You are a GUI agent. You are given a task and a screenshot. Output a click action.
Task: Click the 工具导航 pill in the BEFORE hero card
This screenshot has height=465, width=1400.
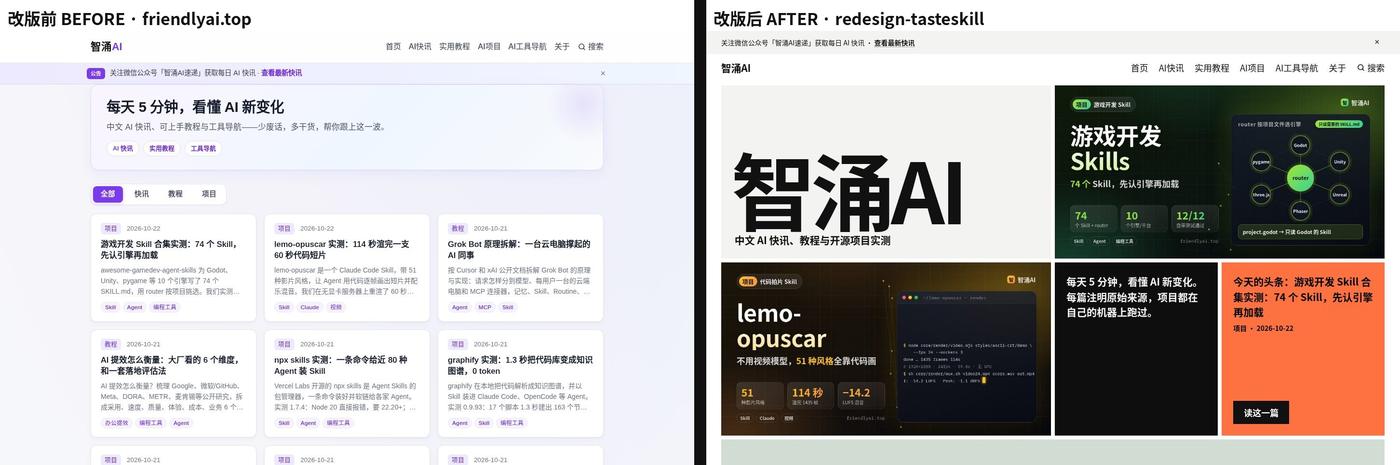(x=203, y=148)
